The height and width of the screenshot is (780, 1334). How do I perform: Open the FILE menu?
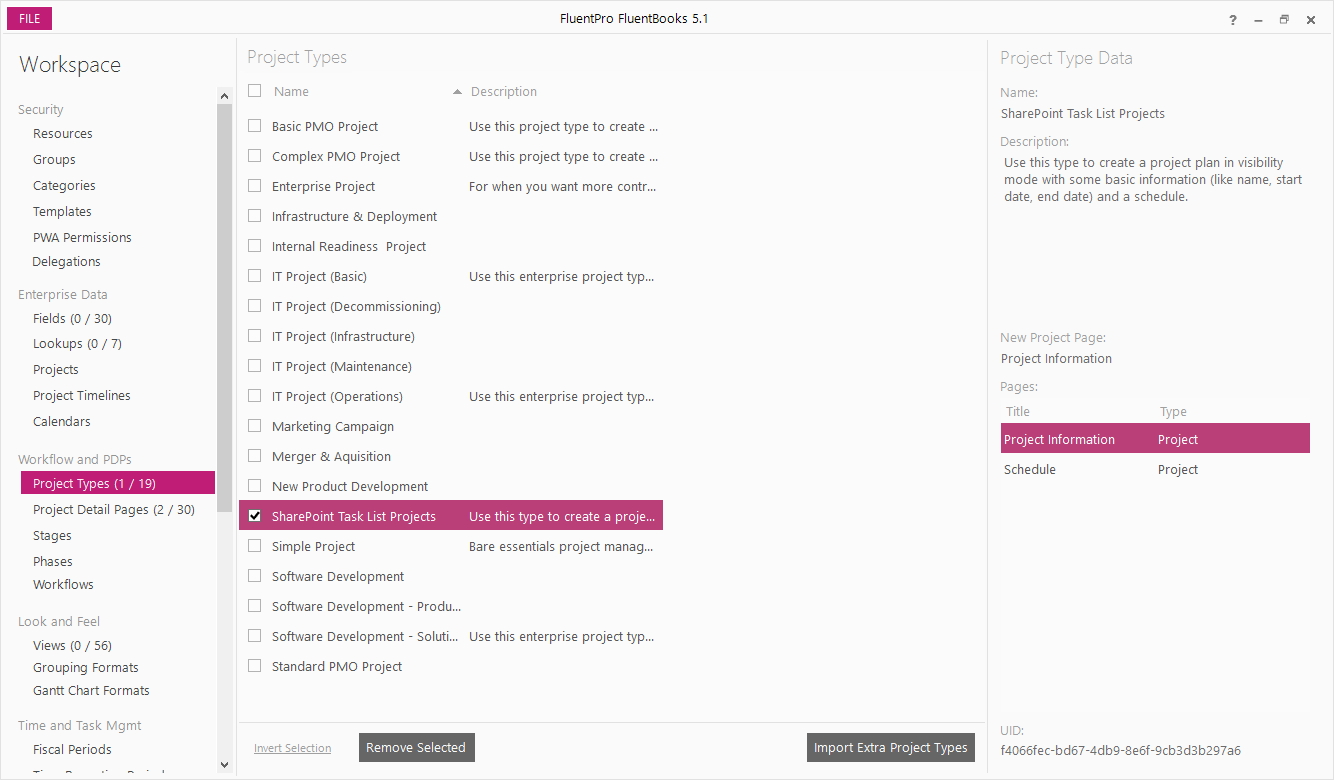[x=29, y=19]
